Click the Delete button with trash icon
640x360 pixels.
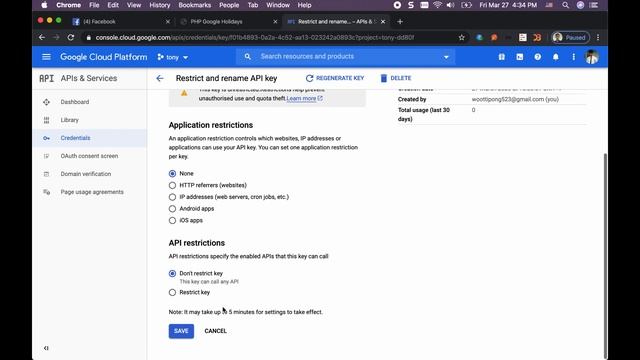click(396, 78)
